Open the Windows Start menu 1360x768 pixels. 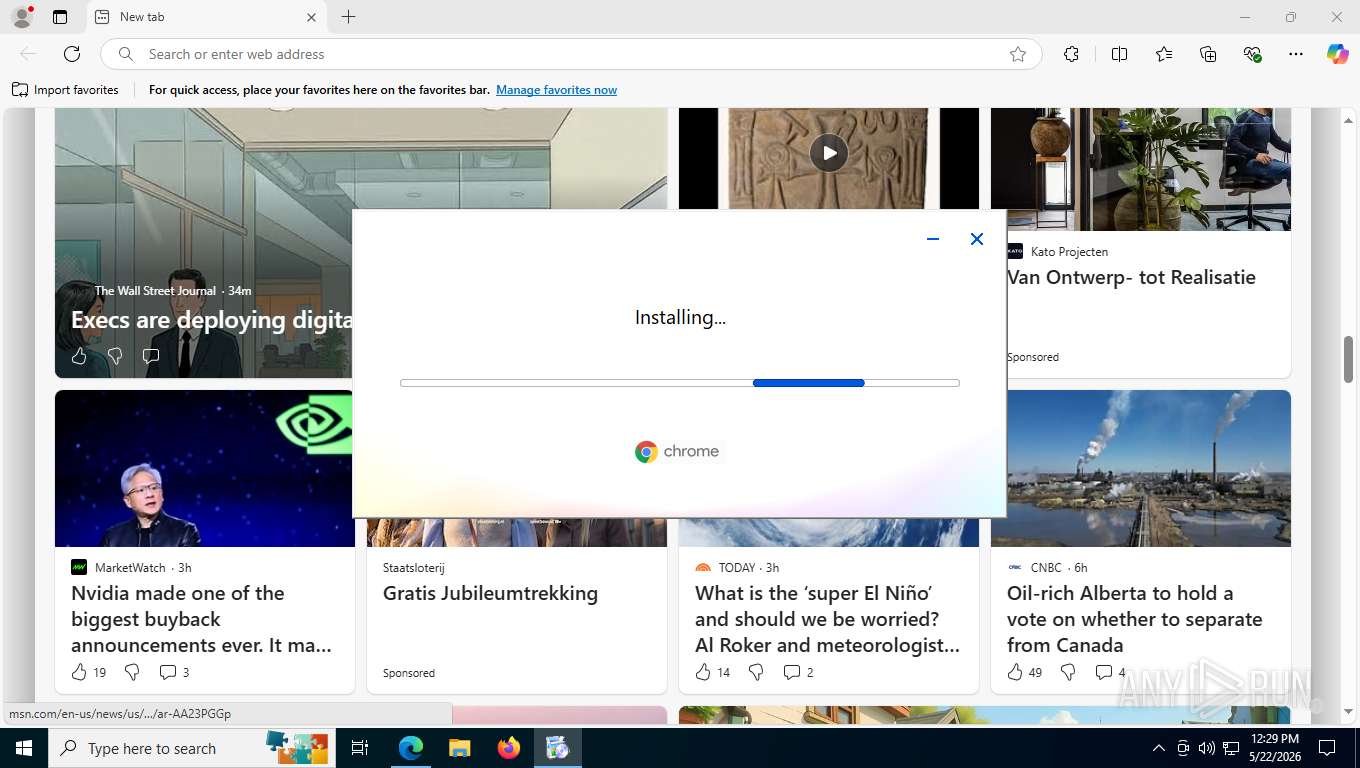point(24,748)
